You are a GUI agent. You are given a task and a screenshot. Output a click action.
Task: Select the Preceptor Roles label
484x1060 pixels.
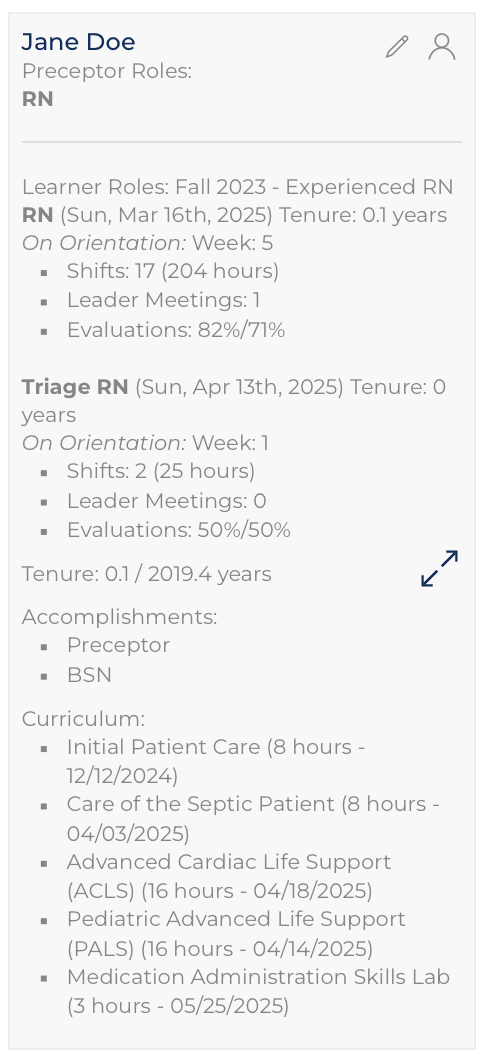point(107,71)
